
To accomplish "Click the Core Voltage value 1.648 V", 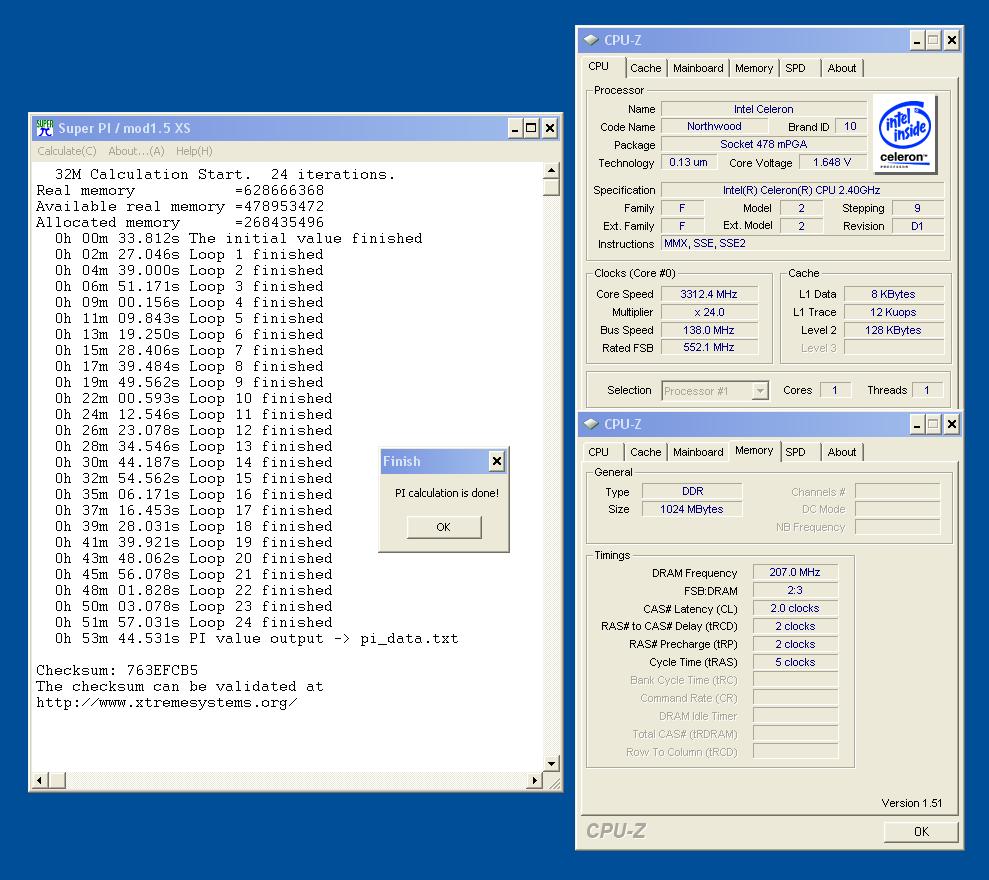I will pyautogui.click(x=832, y=162).
